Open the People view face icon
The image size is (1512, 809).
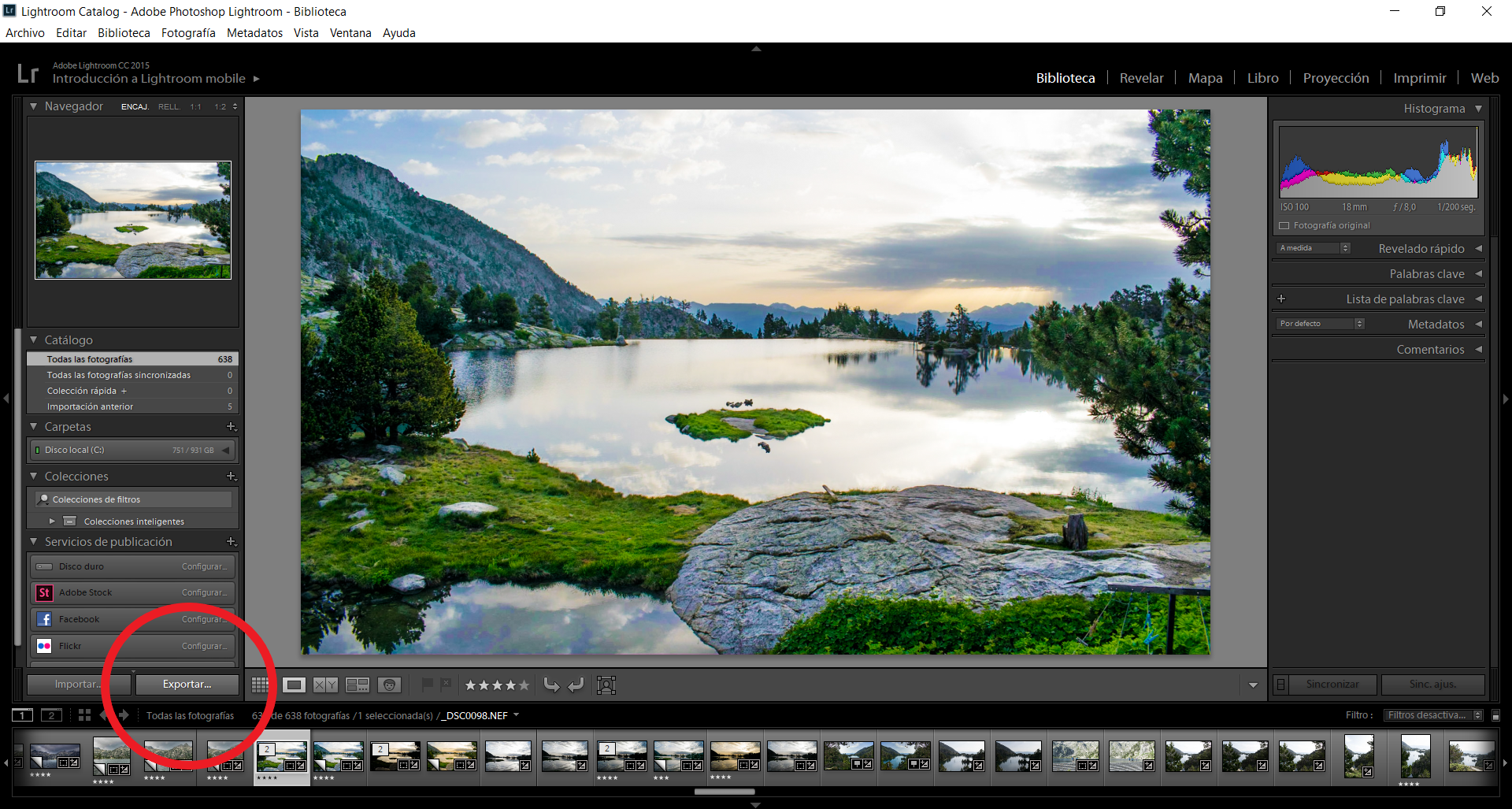point(389,685)
